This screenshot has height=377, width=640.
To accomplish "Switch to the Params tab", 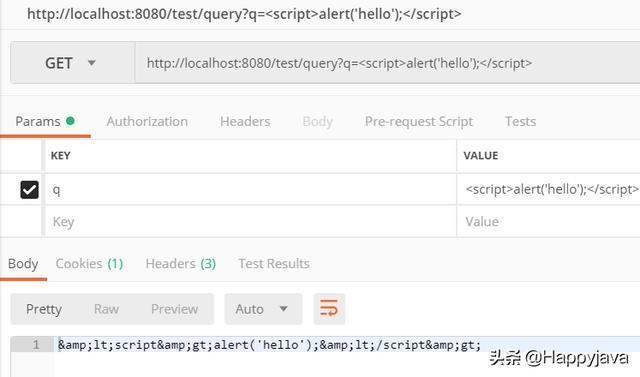I will (x=45, y=121).
